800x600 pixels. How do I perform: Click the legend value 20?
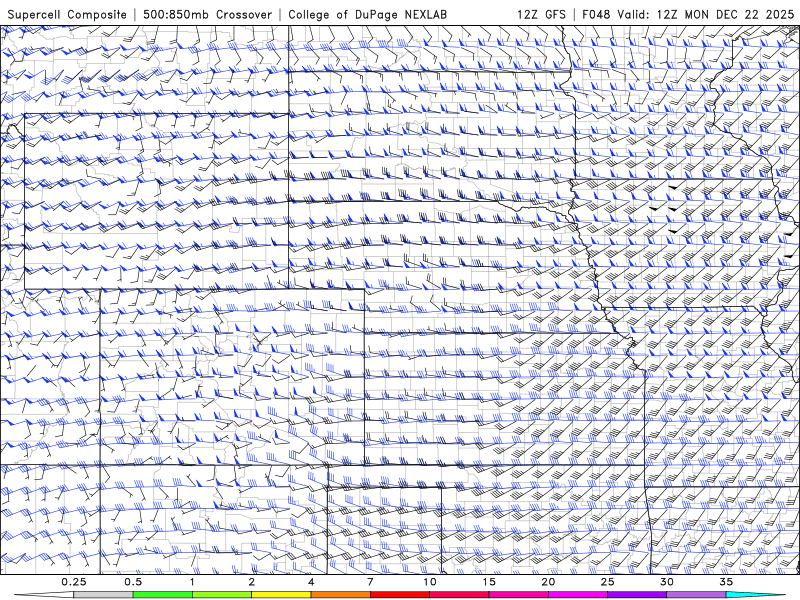tap(548, 582)
